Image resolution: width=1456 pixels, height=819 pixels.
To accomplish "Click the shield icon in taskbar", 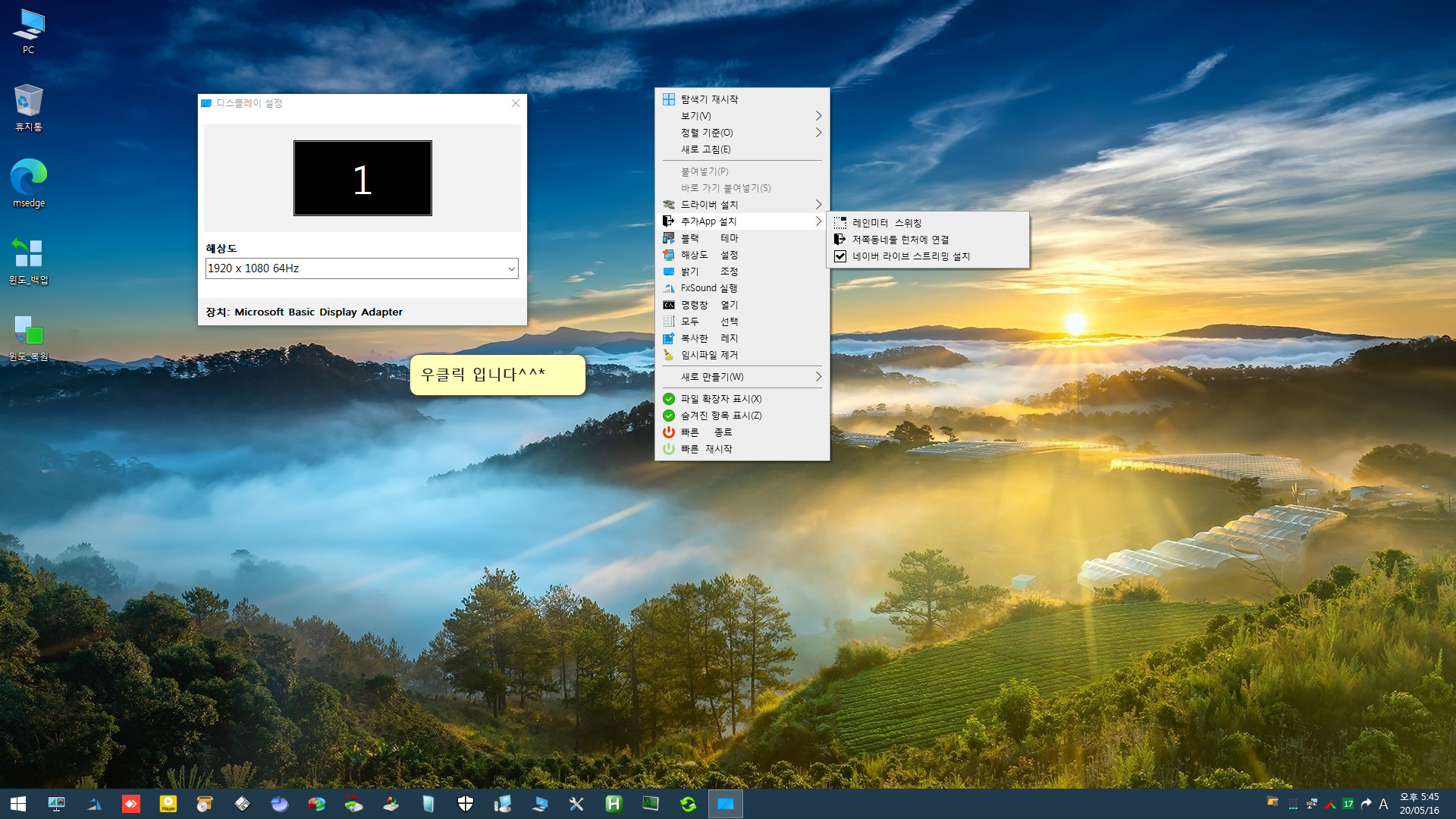I will [466, 804].
